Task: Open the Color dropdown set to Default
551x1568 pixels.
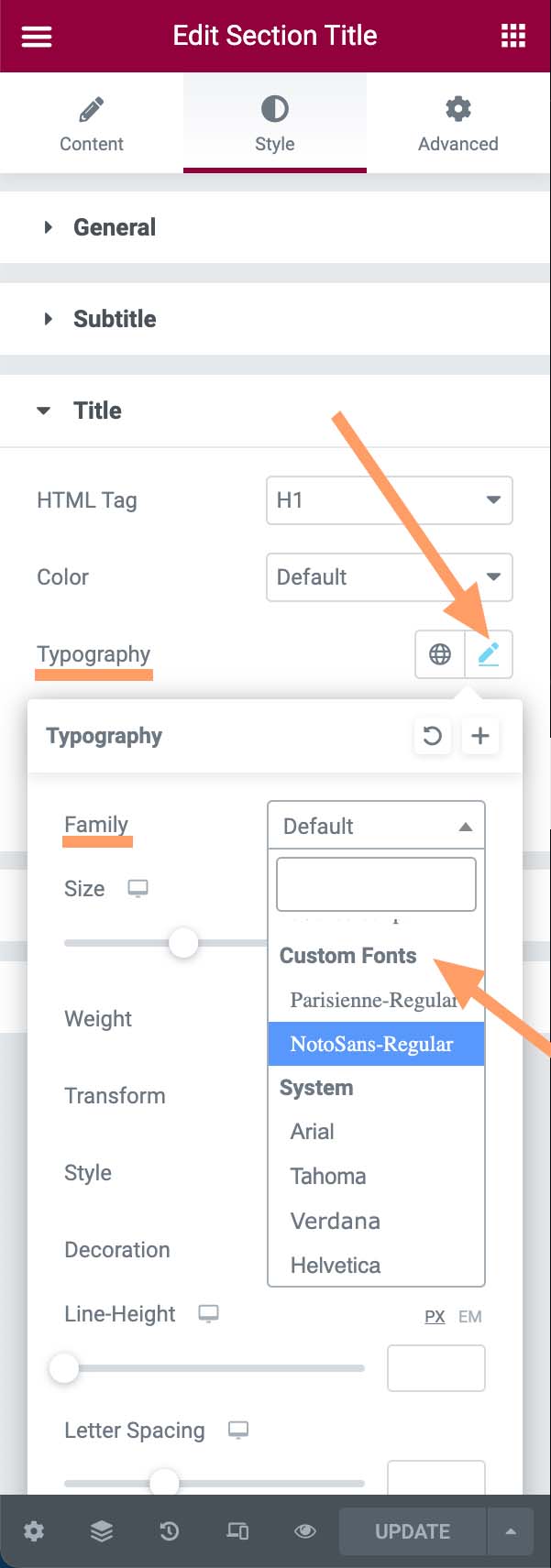Action: [389, 577]
